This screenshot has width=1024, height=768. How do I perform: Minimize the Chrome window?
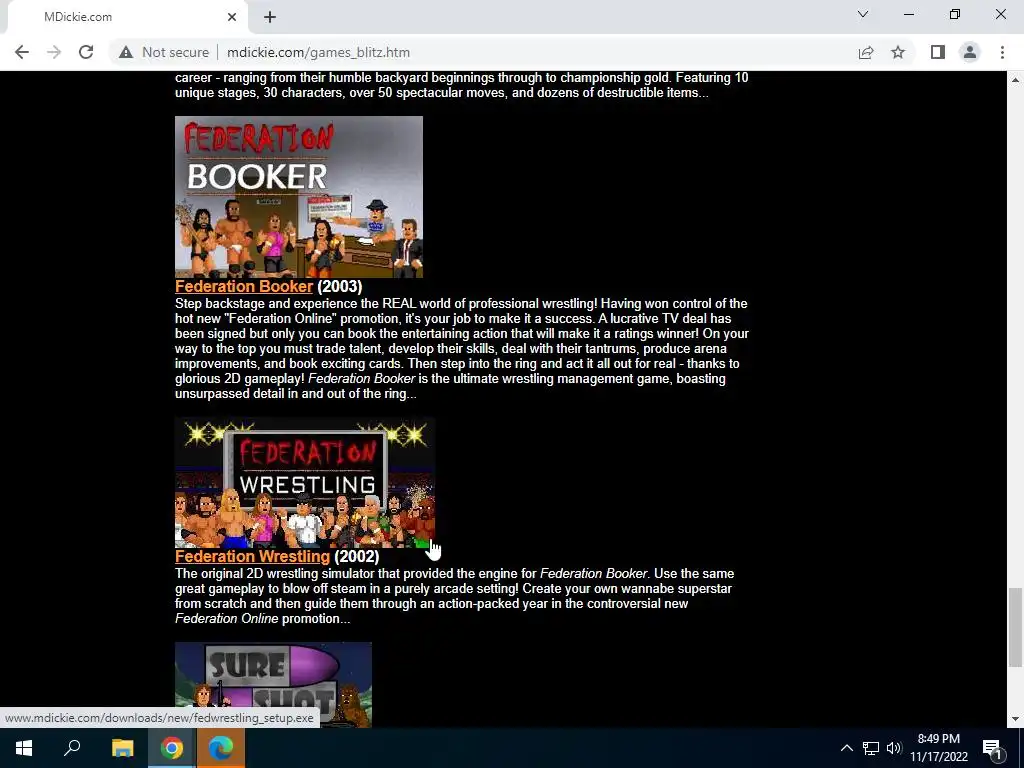pyautogui.click(x=908, y=14)
